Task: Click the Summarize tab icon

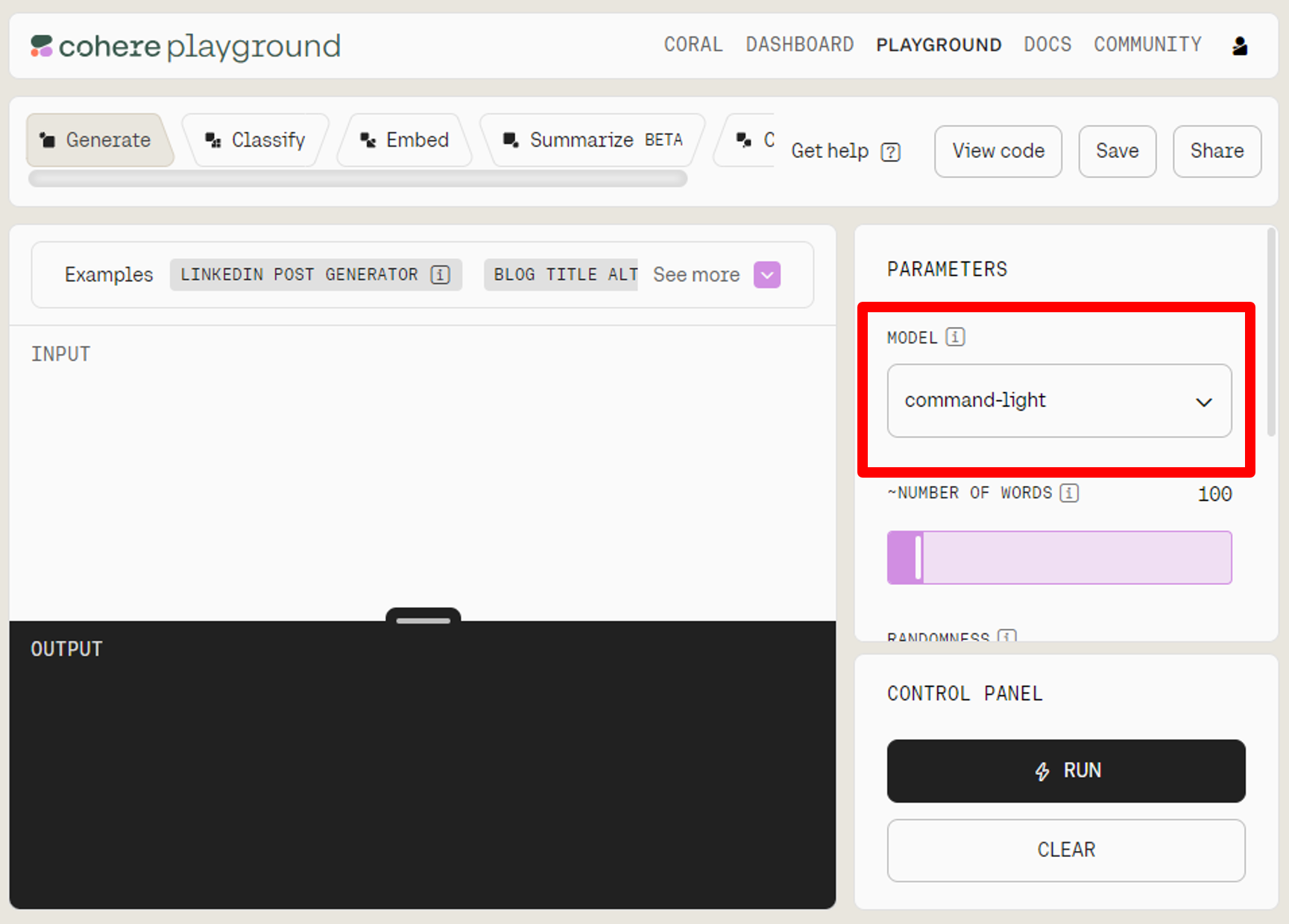Action: (511, 140)
